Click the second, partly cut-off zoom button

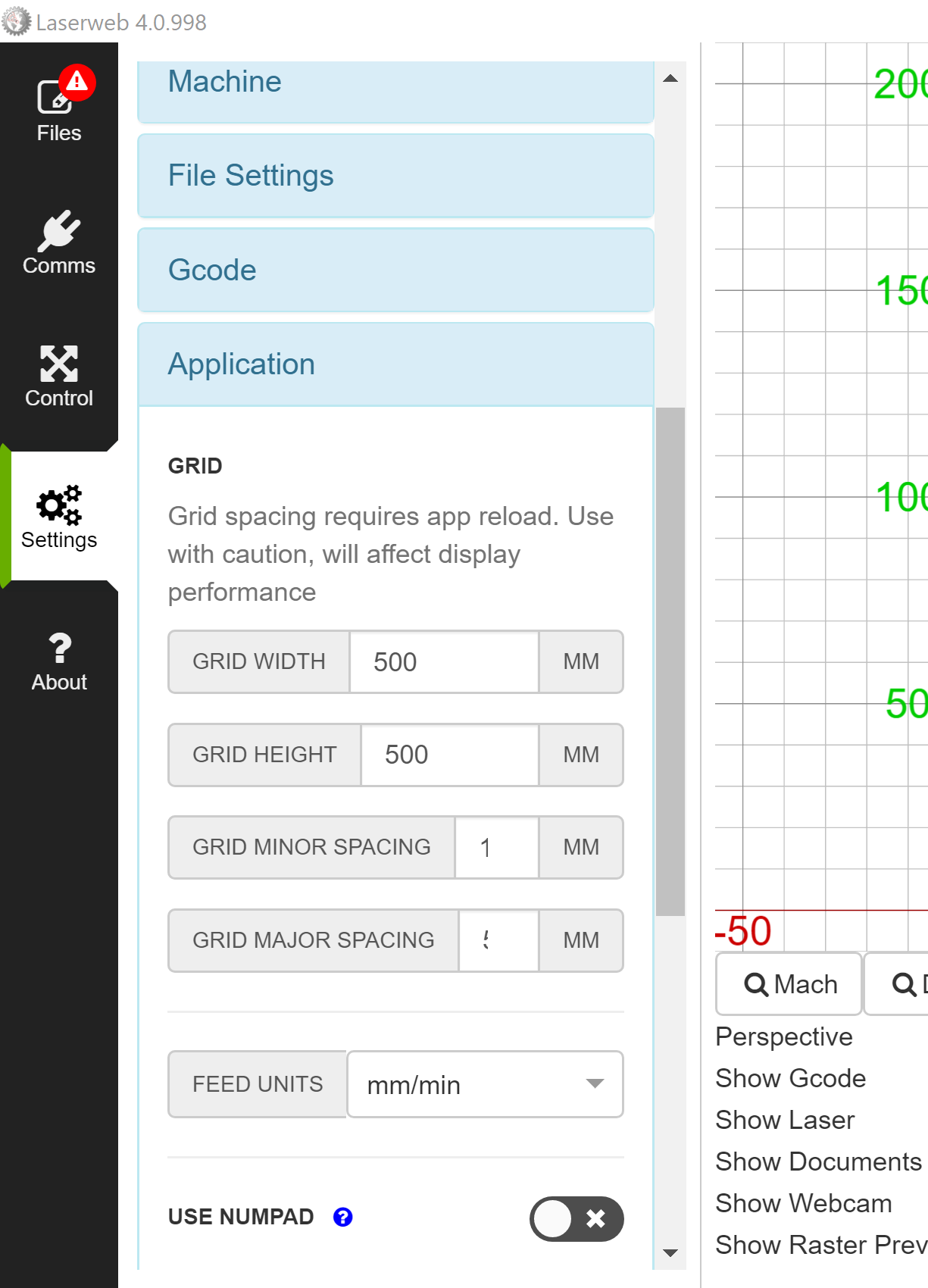(897, 984)
